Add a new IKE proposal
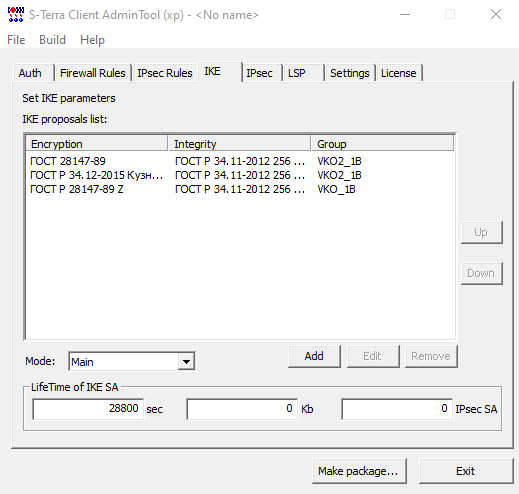Screen dimensions: 519x494 pyautogui.click(x=314, y=356)
